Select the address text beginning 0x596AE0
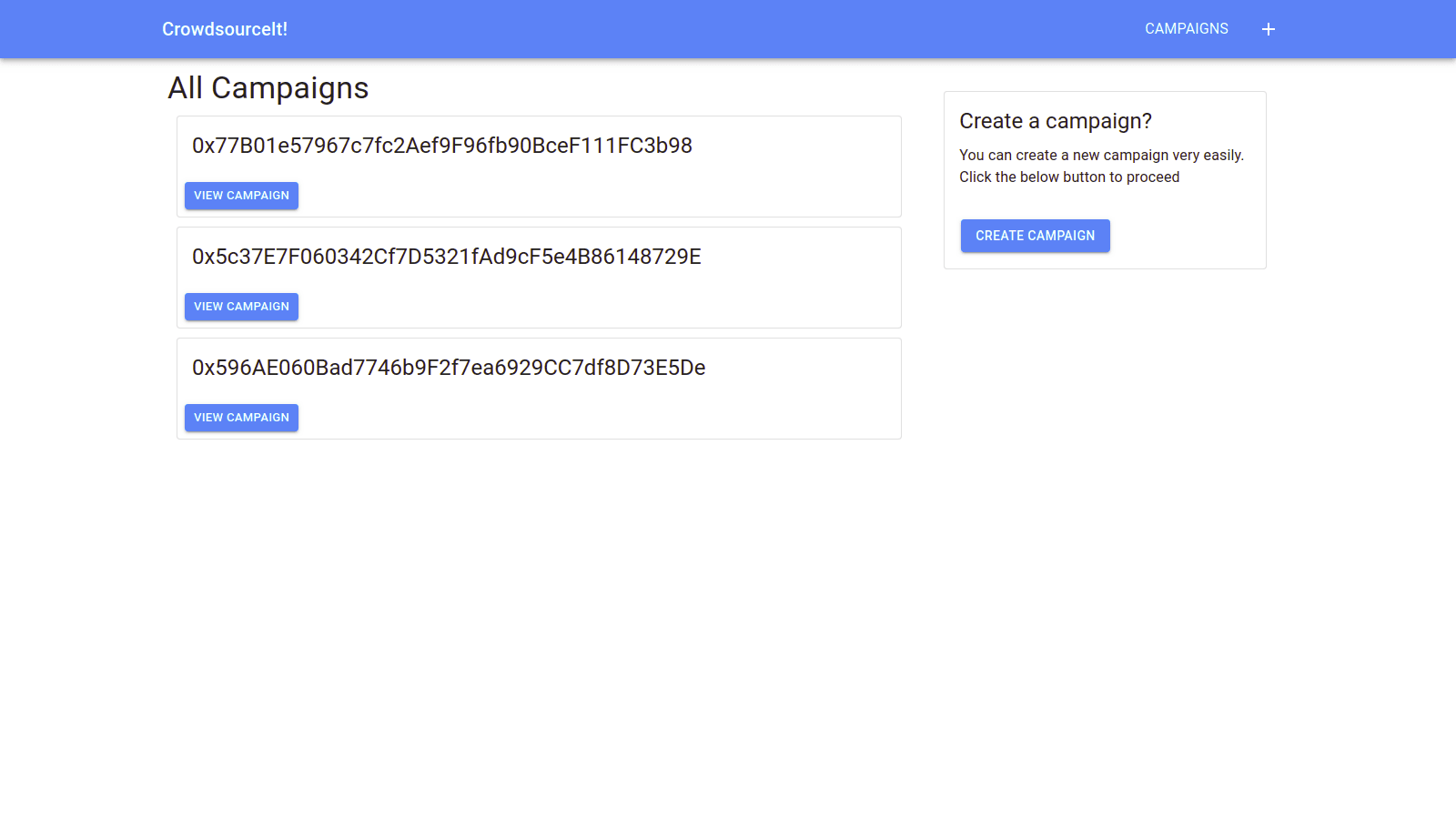Viewport: 1456px width, 819px height. (449, 368)
